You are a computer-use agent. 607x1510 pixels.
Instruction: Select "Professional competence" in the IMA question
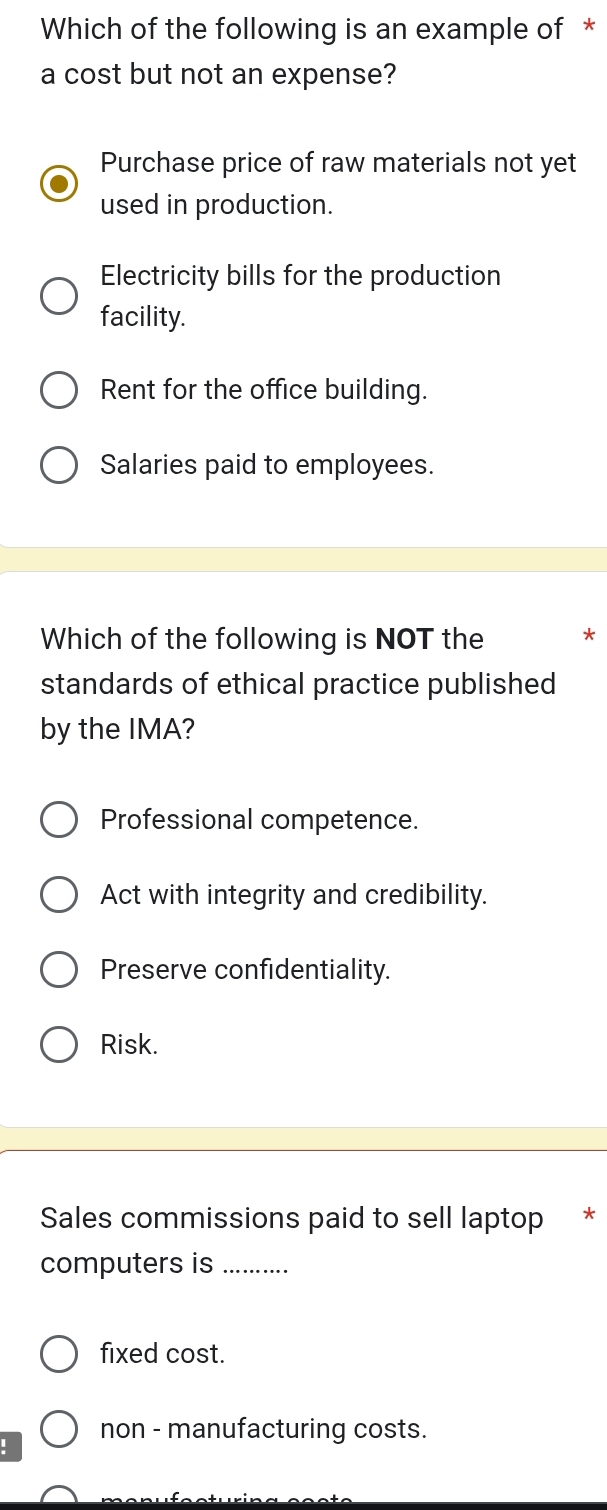59,819
